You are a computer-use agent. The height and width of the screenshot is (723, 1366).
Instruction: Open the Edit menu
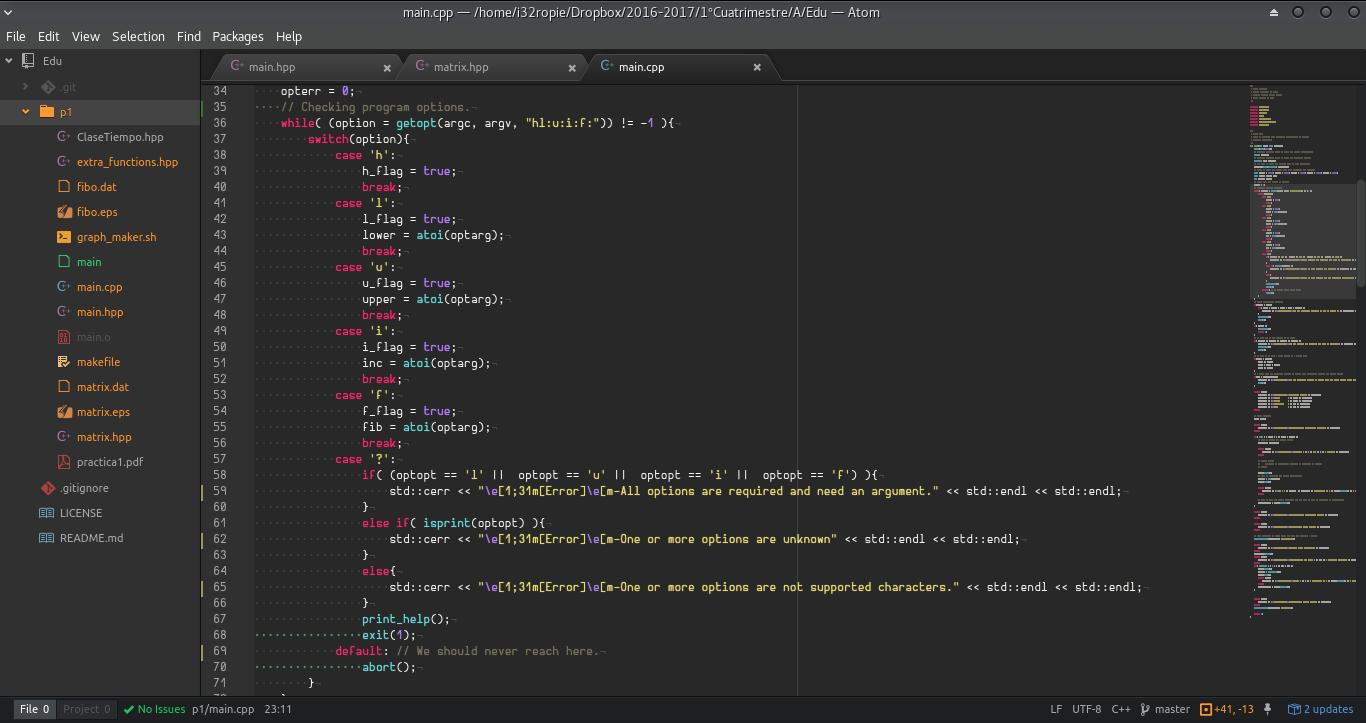click(x=48, y=36)
